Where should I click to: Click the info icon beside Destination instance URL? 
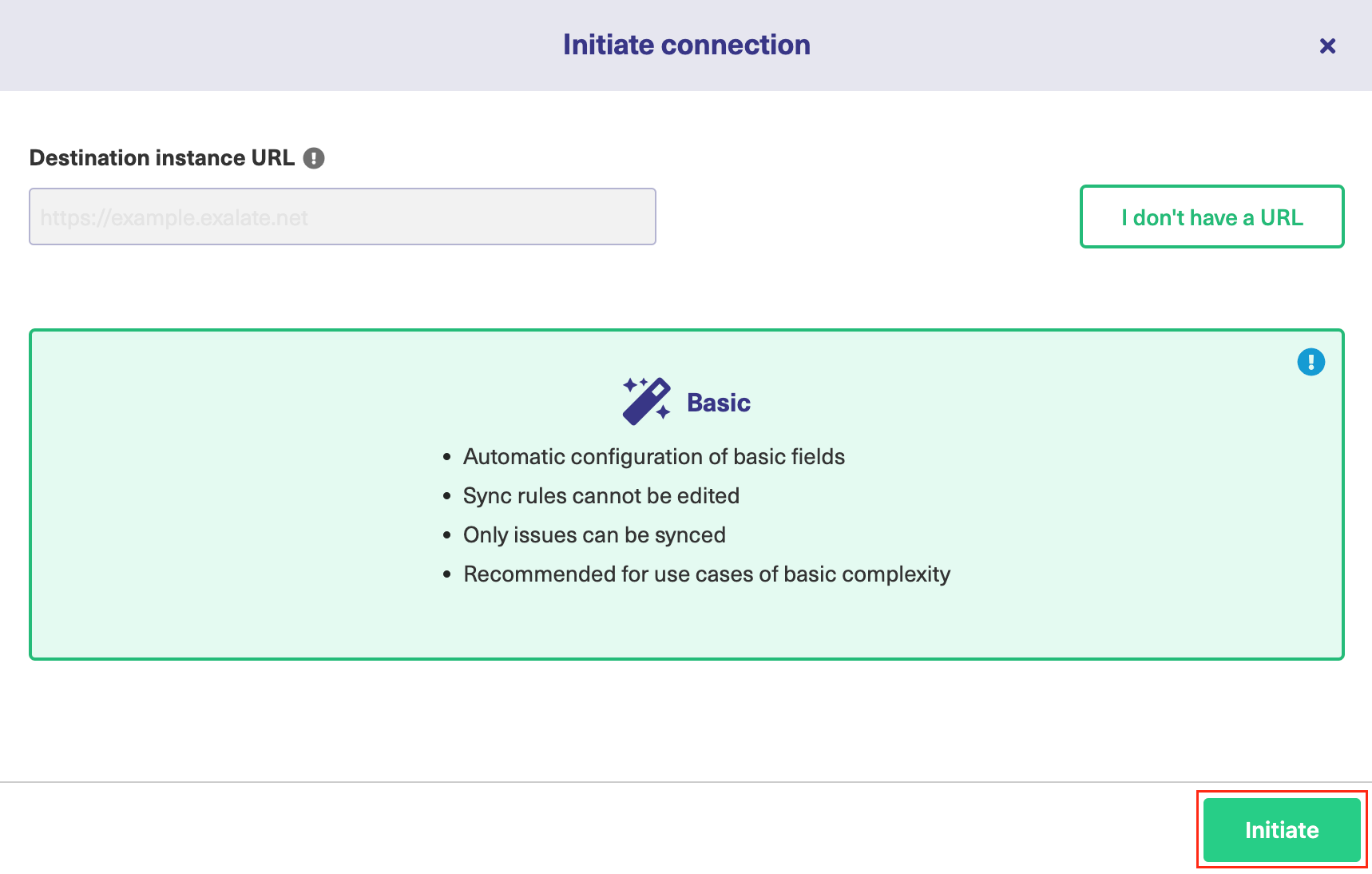click(314, 158)
